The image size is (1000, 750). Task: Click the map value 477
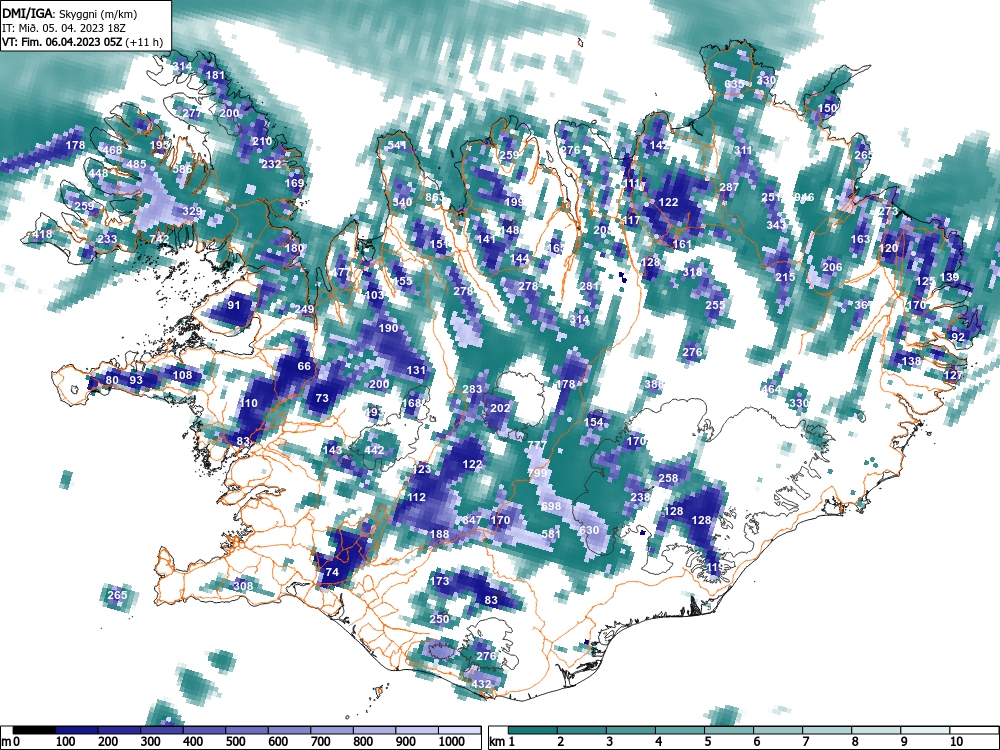(x=341, y=272)
